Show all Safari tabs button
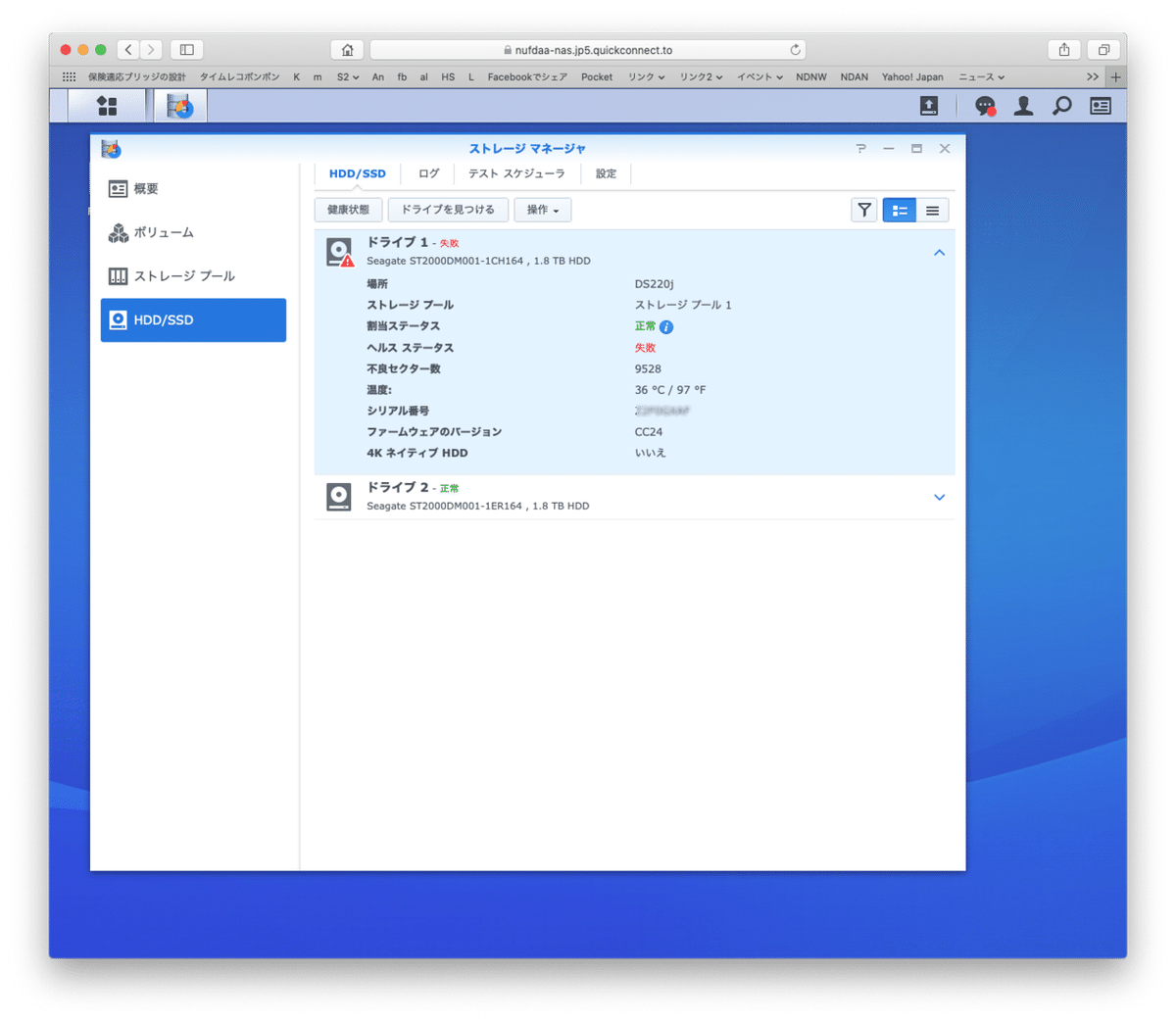The image size is (1176, 1023). click(1103, 49)
